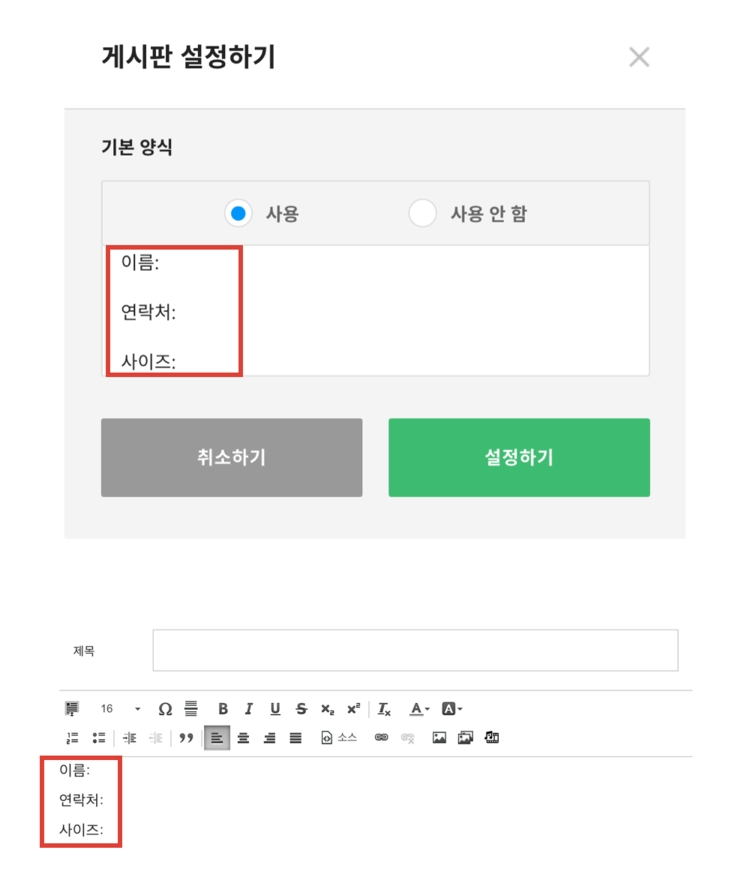The height and width of the screenshot is (886, 750).
Task: Apply italic text style
Action: 249,709
